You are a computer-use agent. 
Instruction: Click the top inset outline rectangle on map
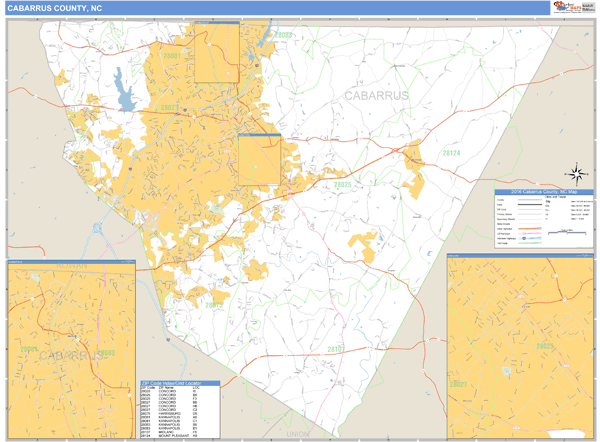pos(216,53)
